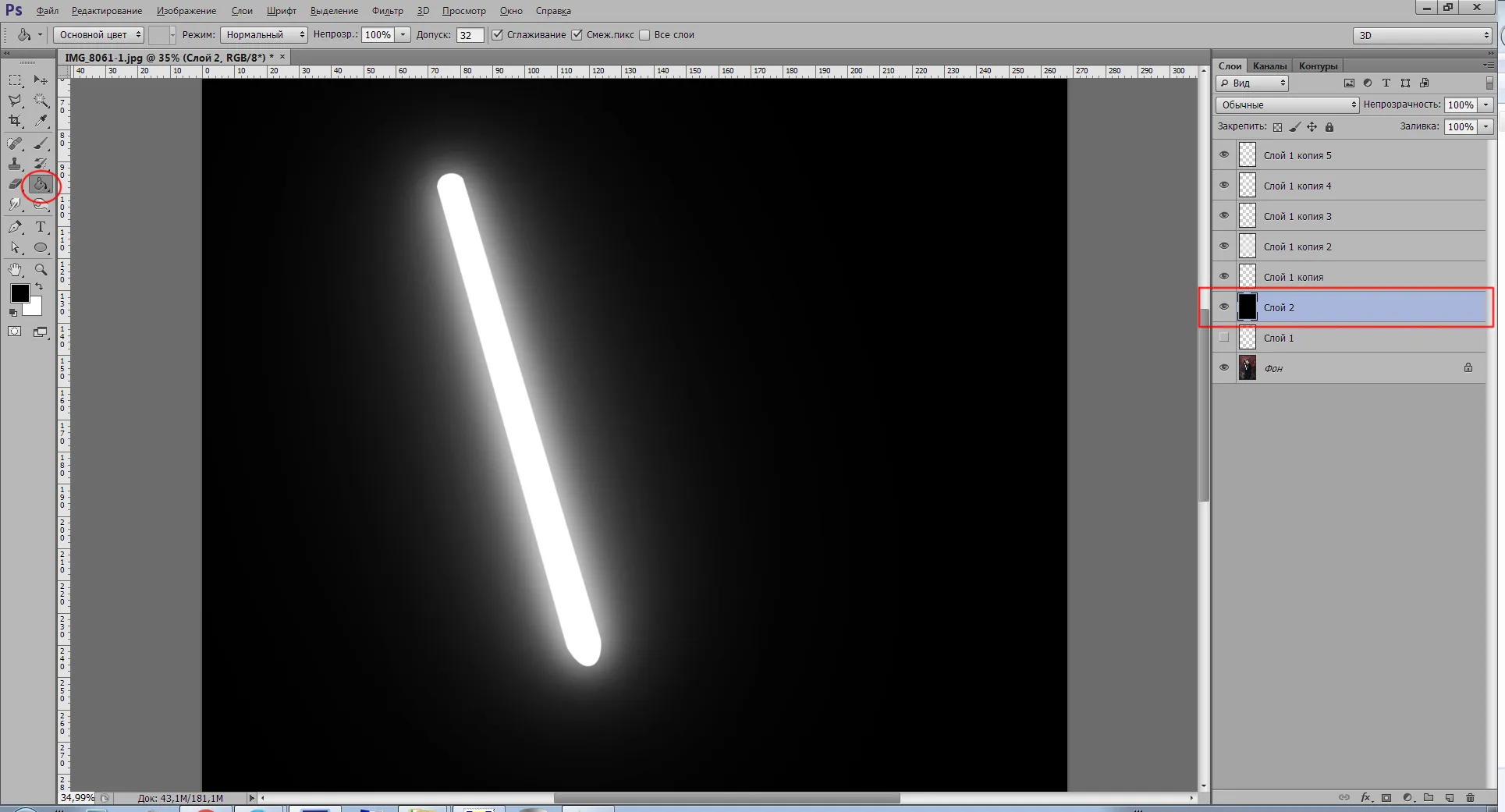The height and width of the screenshot is (812, 1505).
Task: Open Основной цвет fill source dropdown
Action: [x=99, y=35]
